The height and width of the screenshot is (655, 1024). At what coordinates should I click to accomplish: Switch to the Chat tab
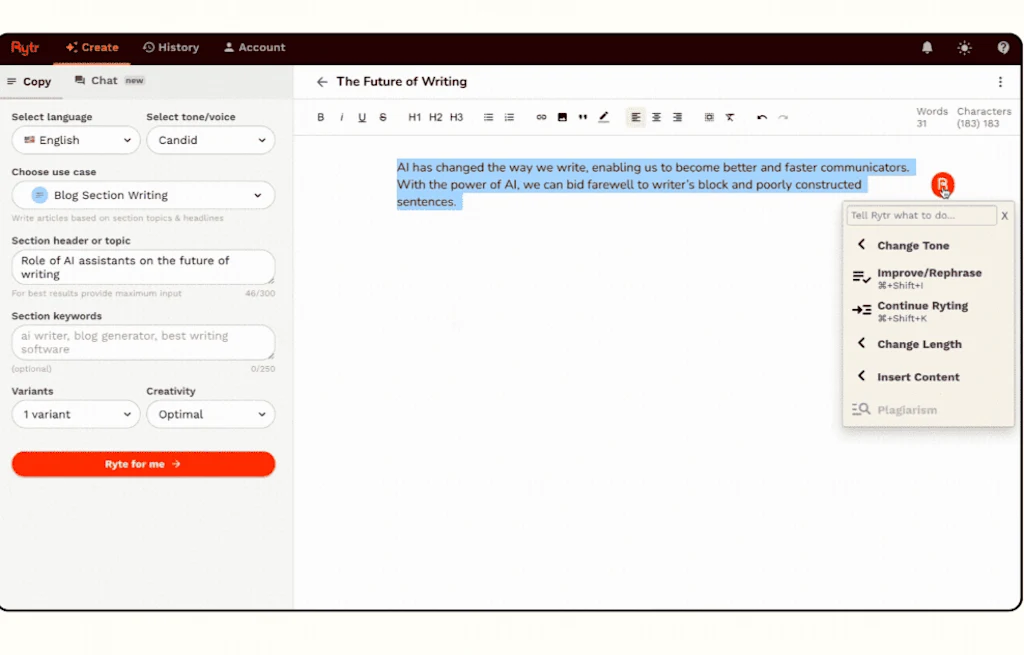[x=109, y=80]
